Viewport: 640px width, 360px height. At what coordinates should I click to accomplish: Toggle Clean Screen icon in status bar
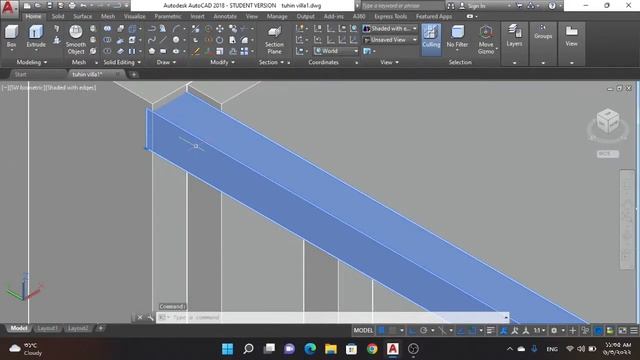click(x=622, y=330)
